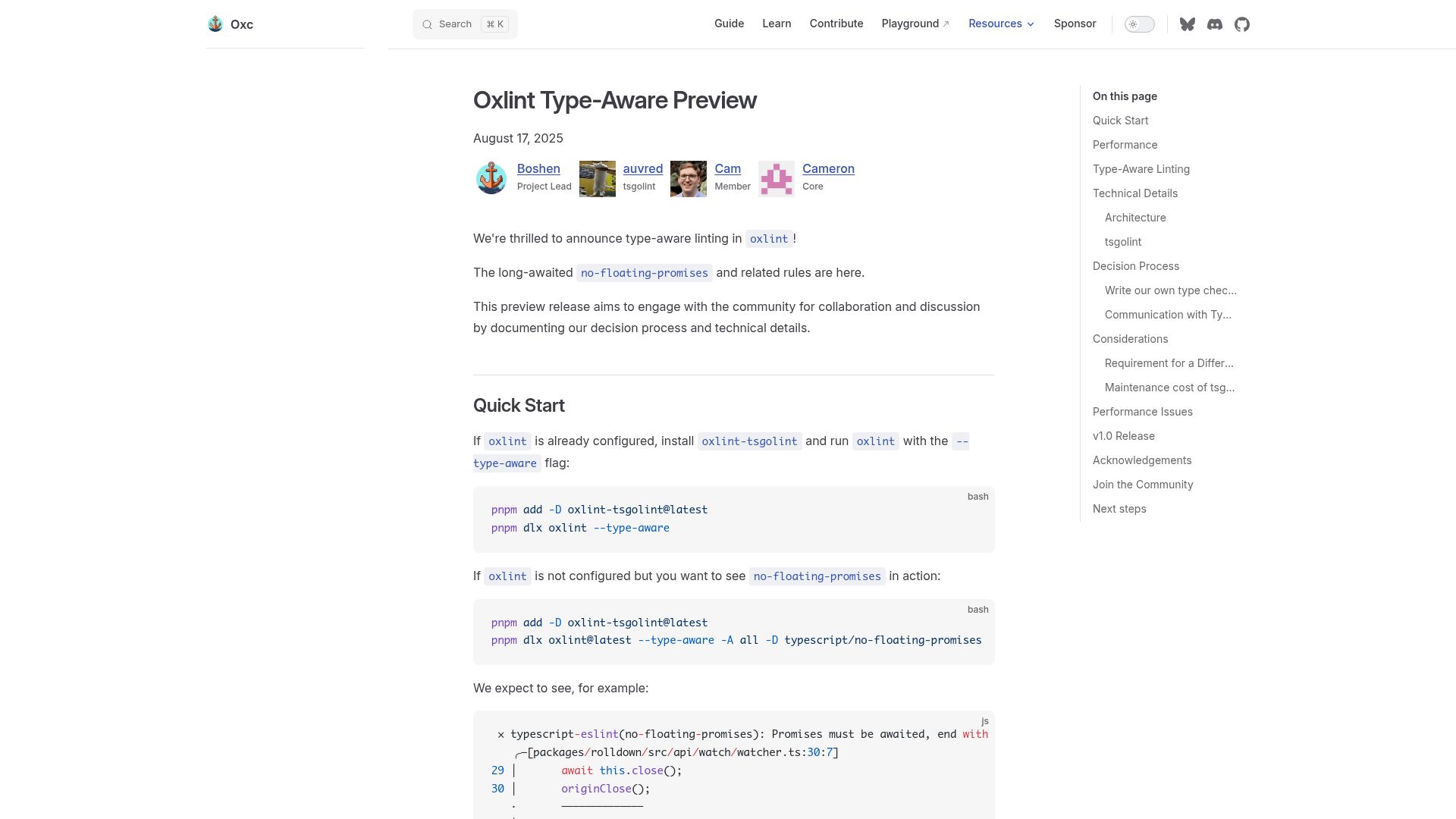
Task: Click Cam's profile photo
Action: coord(689,179)
